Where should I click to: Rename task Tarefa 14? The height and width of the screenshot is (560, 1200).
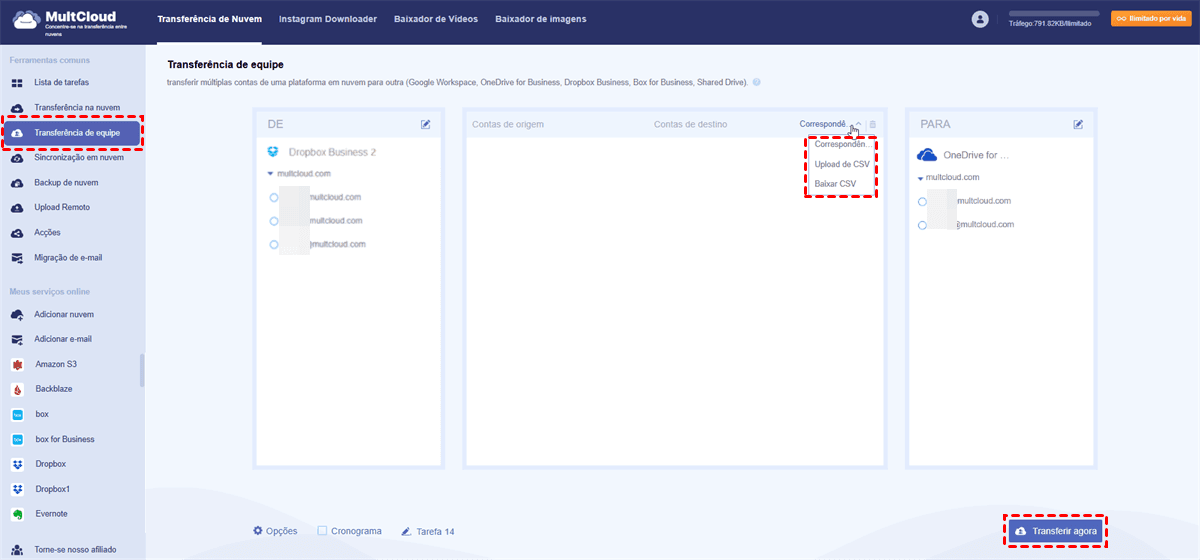pos(428,531)
